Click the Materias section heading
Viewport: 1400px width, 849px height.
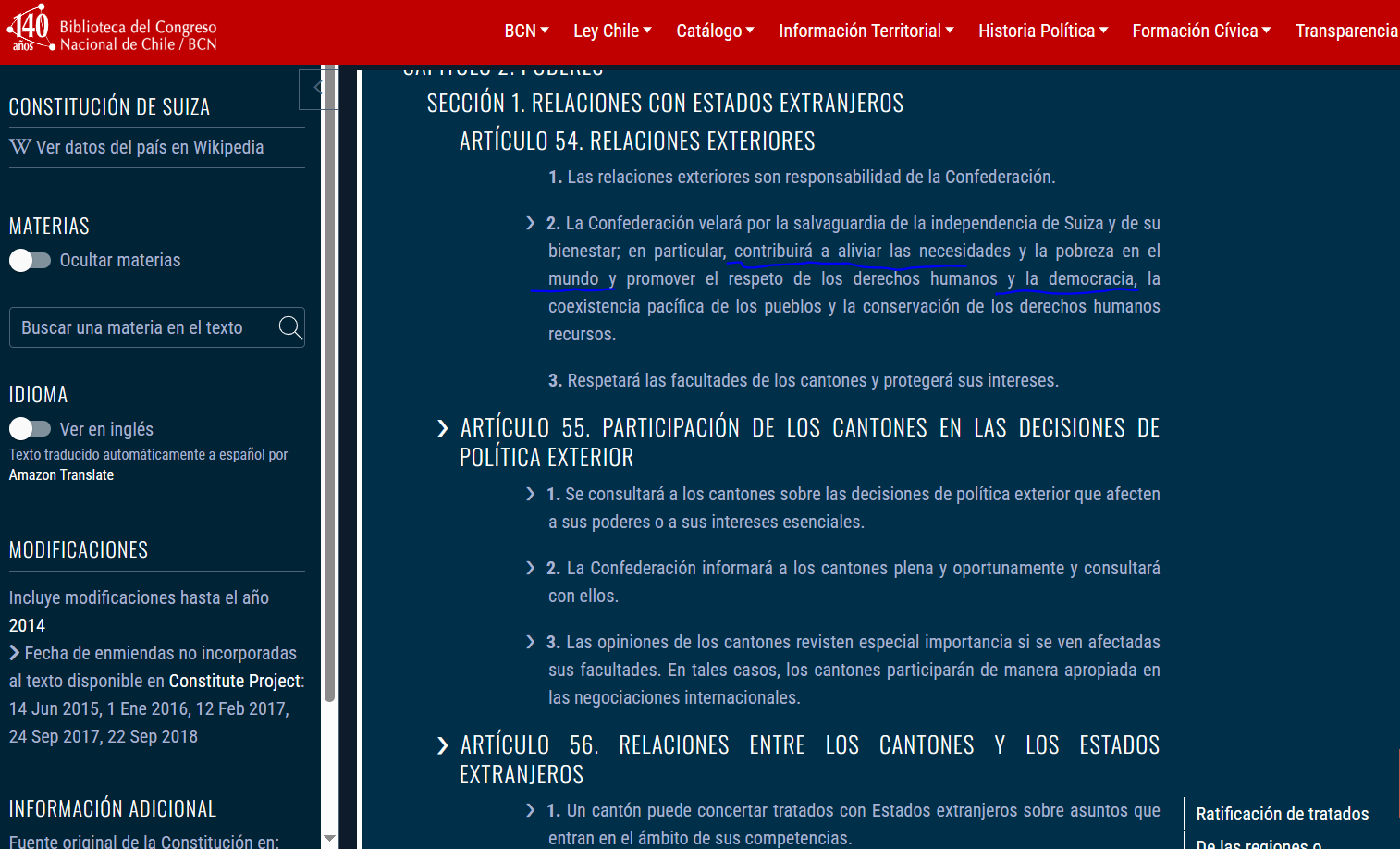pos(49,226)
